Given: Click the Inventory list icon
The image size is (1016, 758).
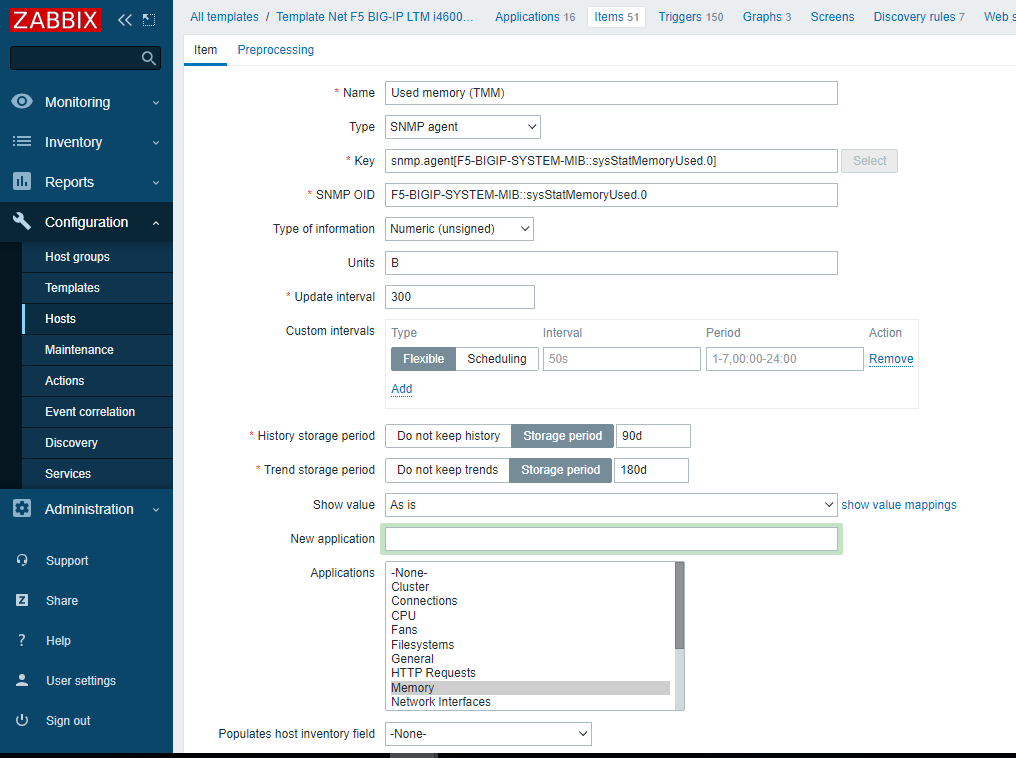Looking at the screenshot, I should click(x=22, y=141).
